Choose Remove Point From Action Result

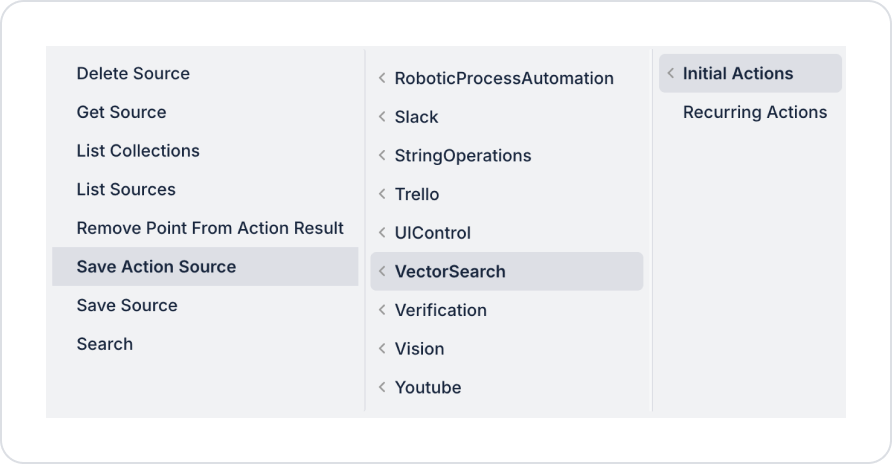[x=210, y=228]
